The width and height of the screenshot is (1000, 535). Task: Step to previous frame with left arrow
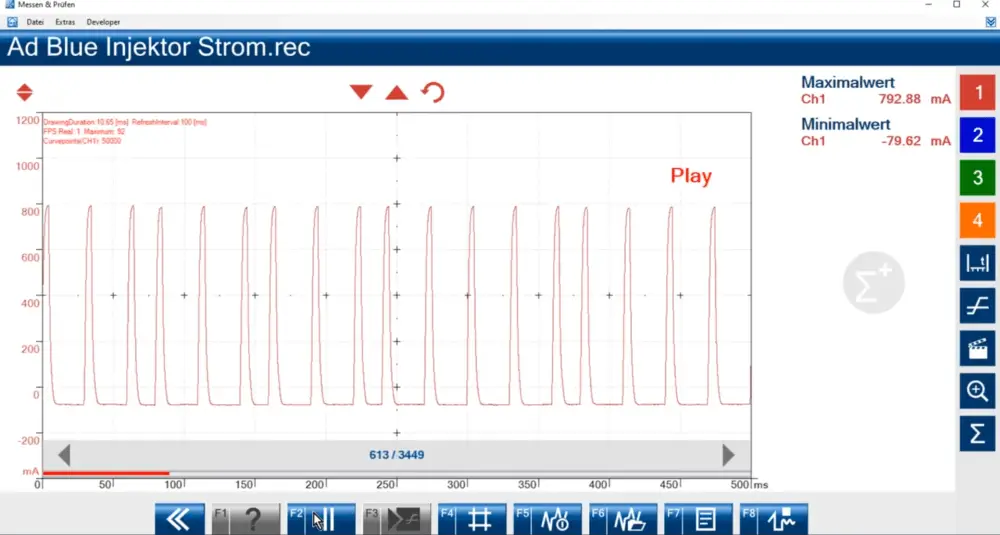coord(64,455)
